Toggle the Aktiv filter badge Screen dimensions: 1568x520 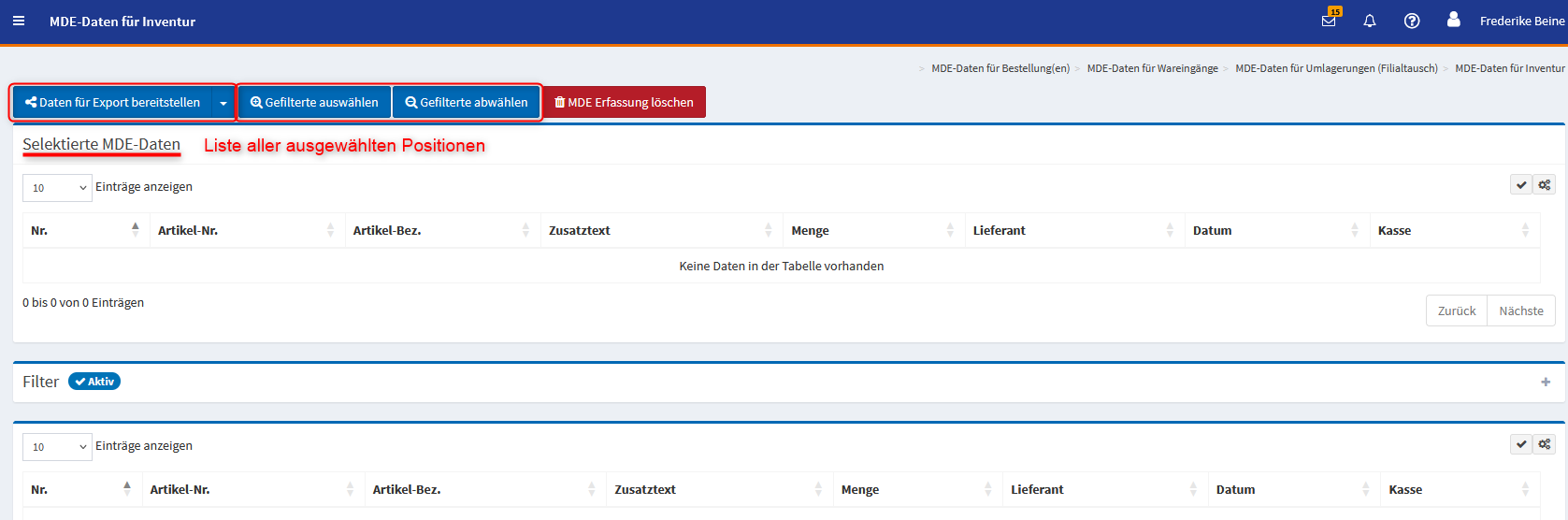(94, 382)
